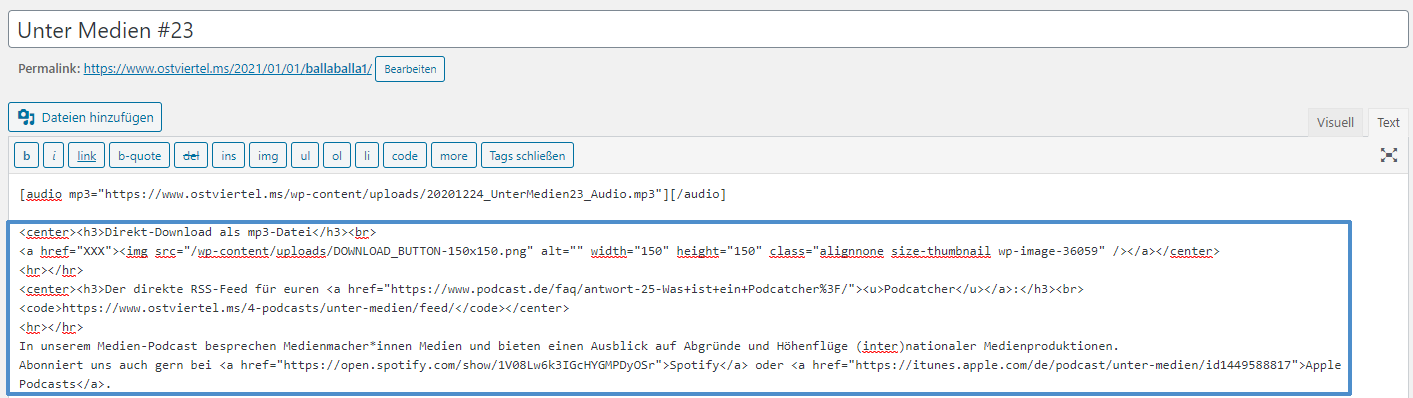Open media library via 'Dateien hinzufügen'
This screenshot has width=1413, height=398.
pyautogui.click(x=85, y=117)
